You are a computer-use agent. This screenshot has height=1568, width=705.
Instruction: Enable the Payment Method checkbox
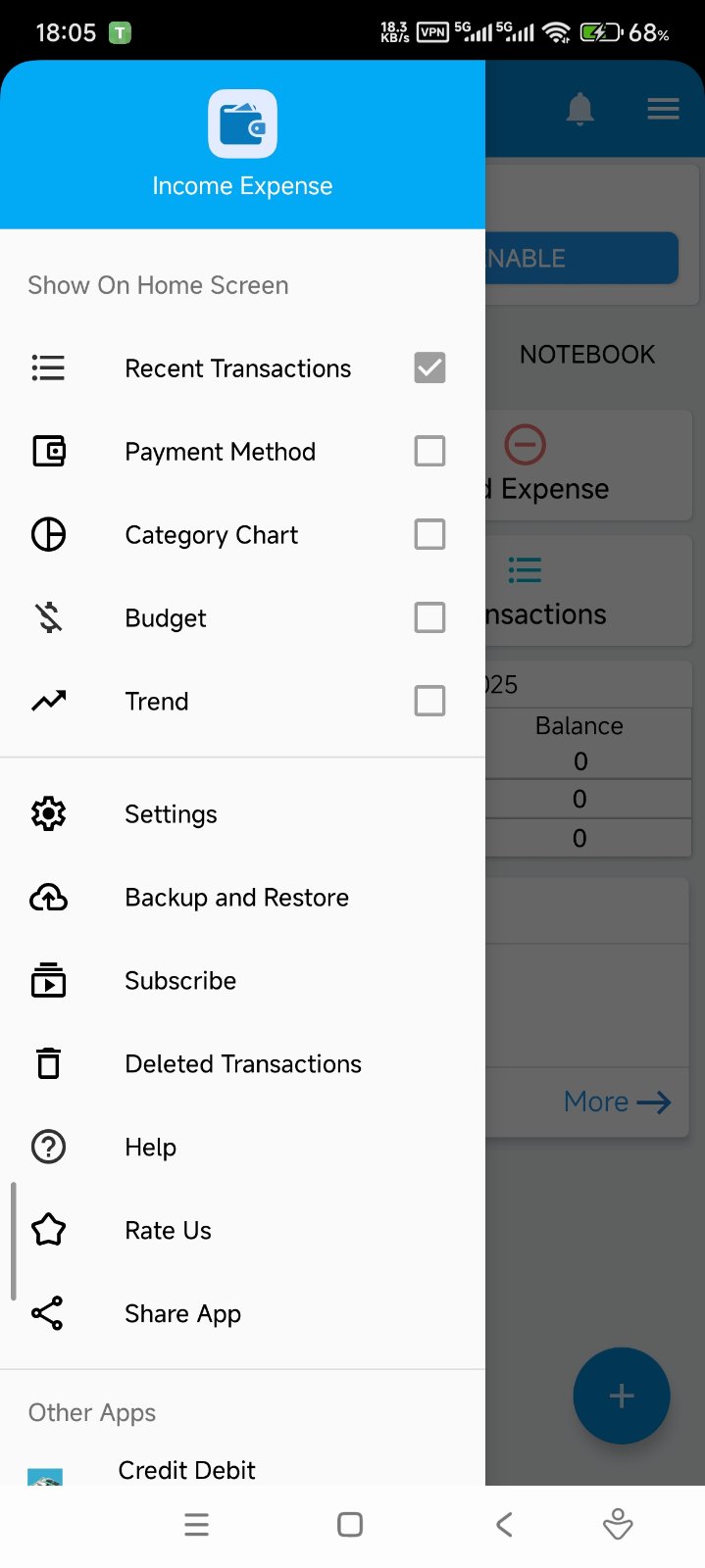pos(429,451)
